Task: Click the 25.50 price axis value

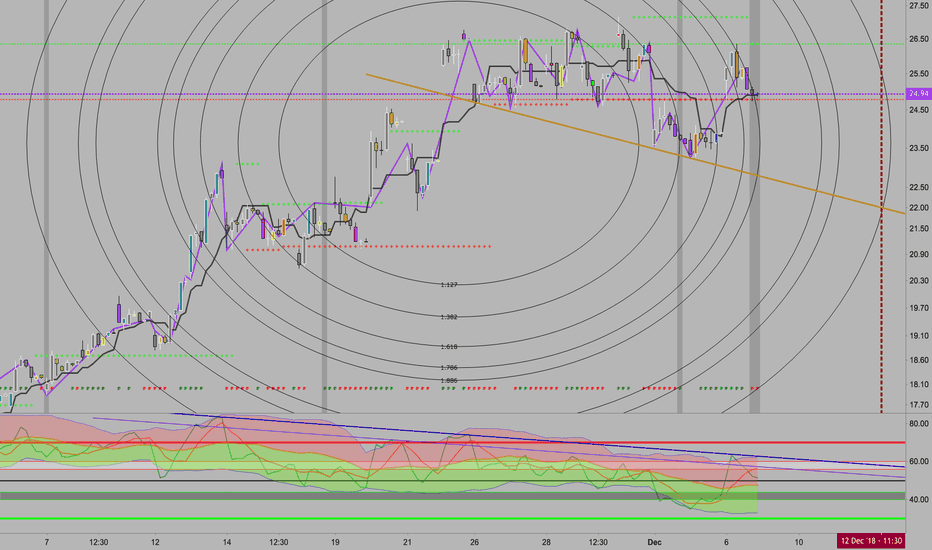Action: pos(918,74)
